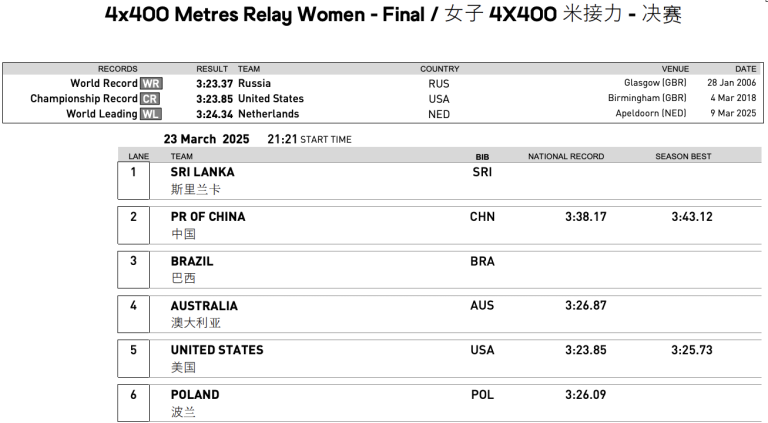This screenshot has height=423, width=768.
Task: Select the Netherlands world leading team name
Action: pyautogui.click(x=268, y=114)
